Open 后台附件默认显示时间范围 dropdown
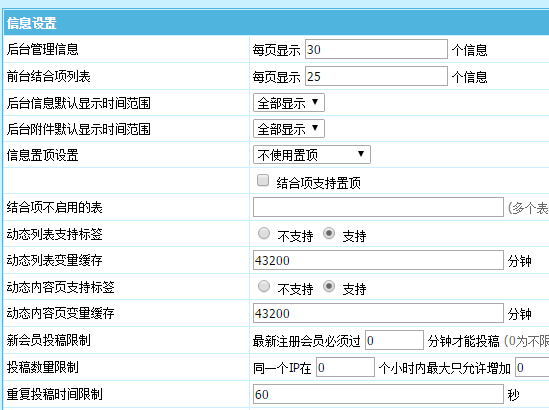The width and height of the screenshot is (549, 410). [x=289, y=129]
